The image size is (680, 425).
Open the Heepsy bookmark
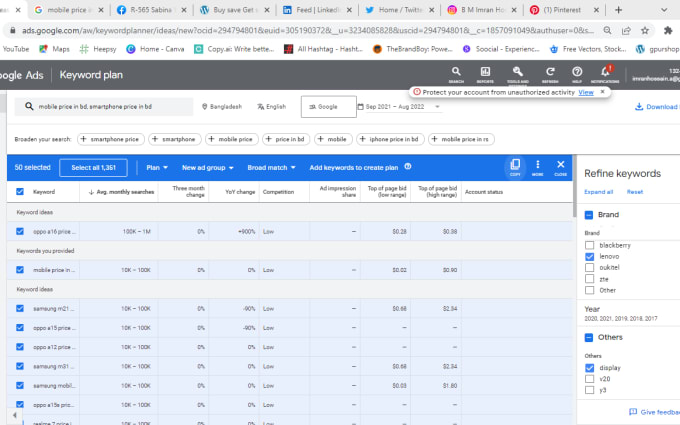[x=98, y=49]
